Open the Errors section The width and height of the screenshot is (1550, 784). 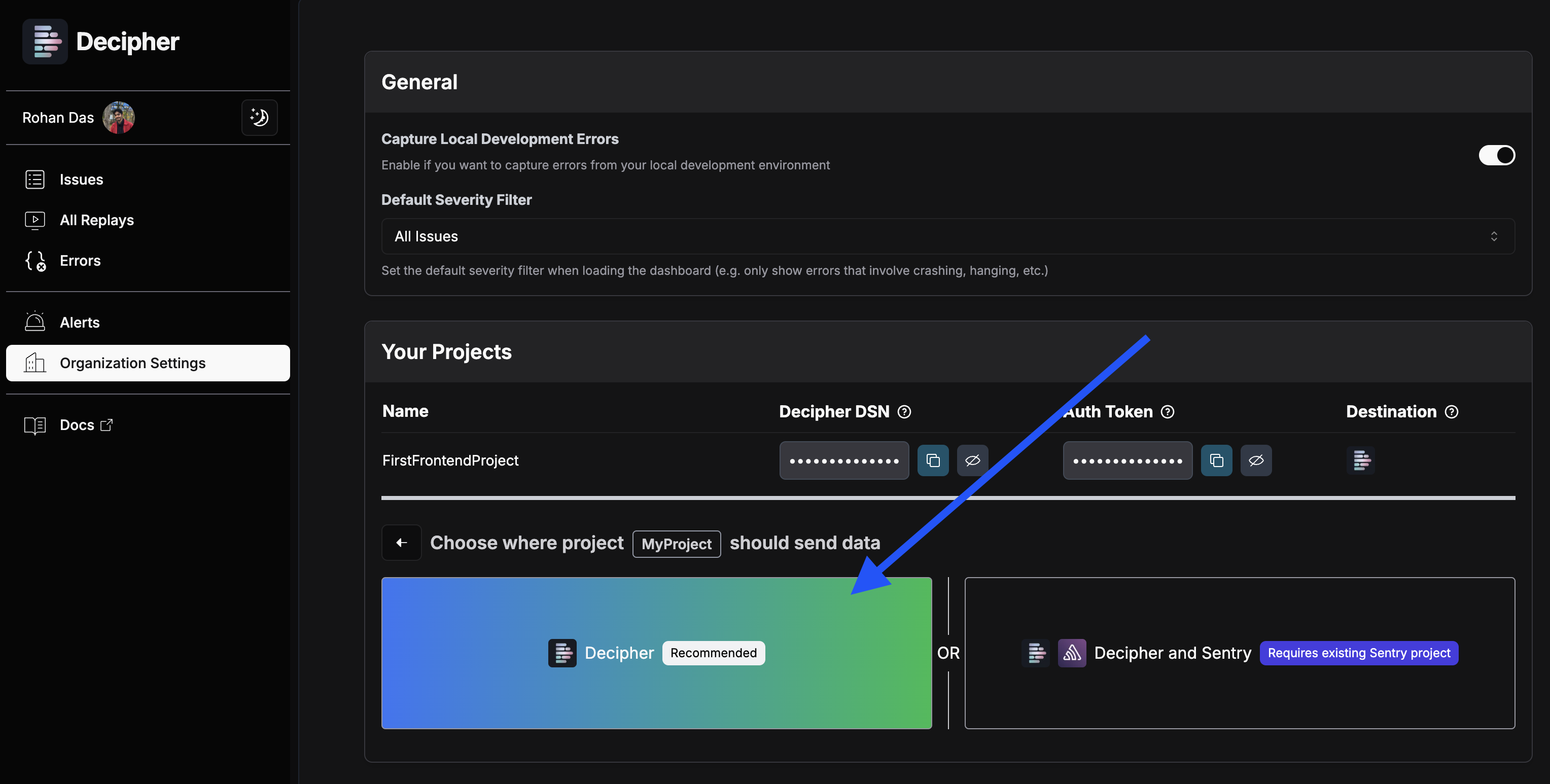pyautogui.click(x=148, y=261)
